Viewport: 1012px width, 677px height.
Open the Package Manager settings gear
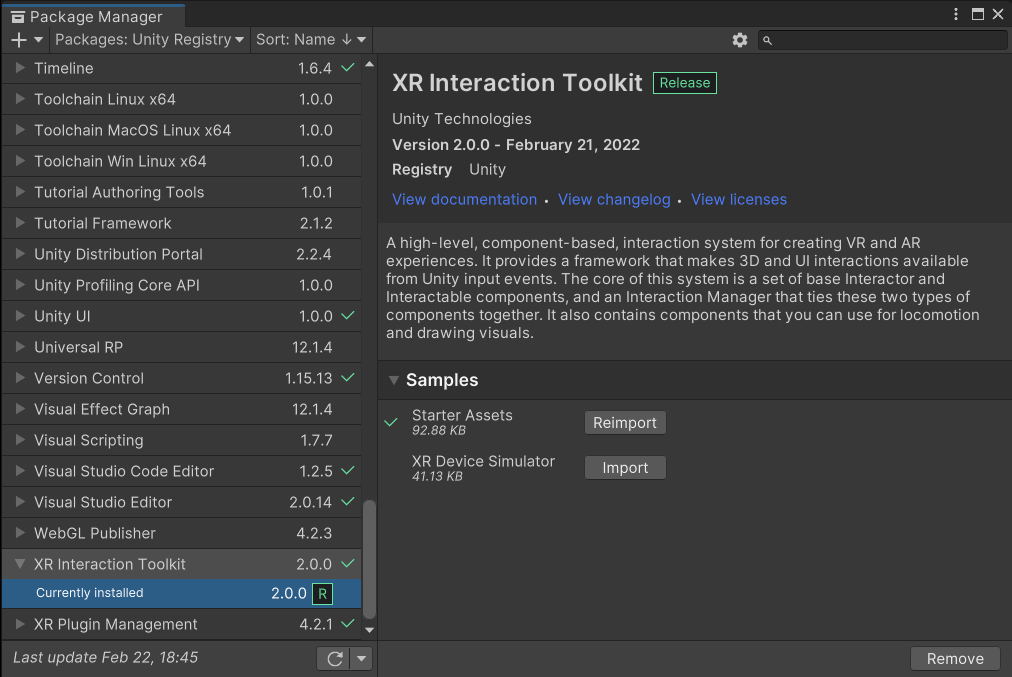pos(740,40)
